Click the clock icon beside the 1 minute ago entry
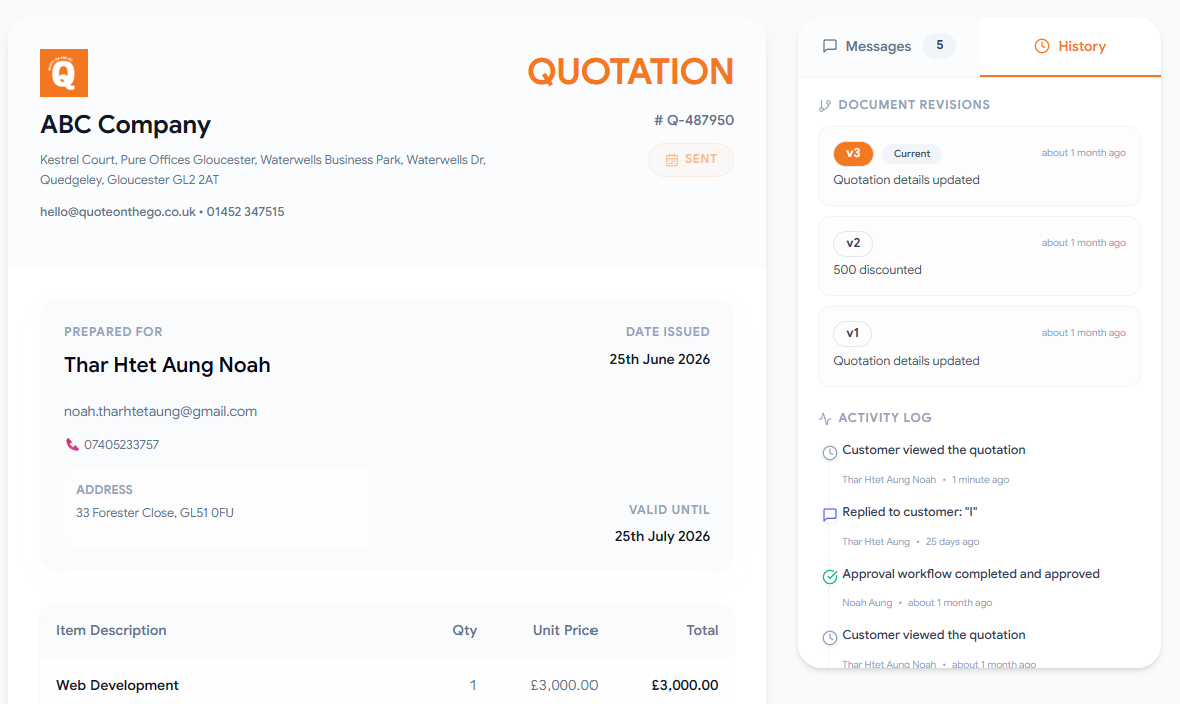This screenshot has height=704, width=1180. (x=829, y=453)
